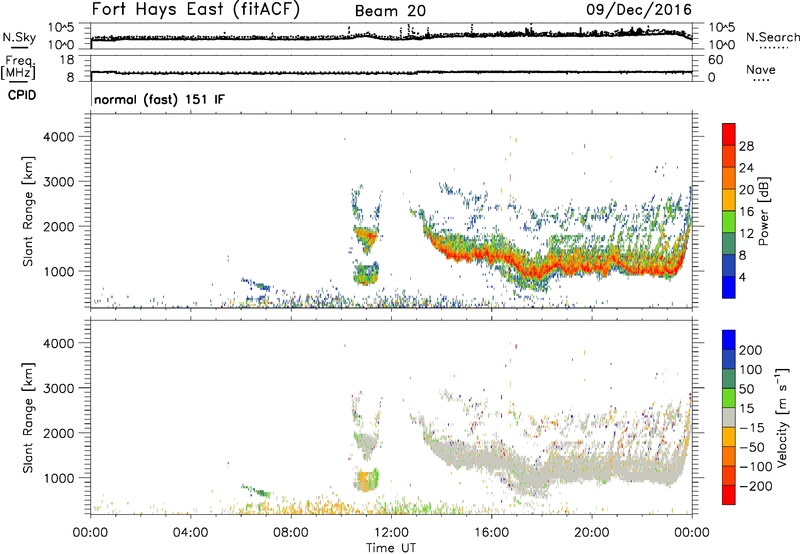Click the "N.Sky" legend label
The image size is (800, 554).
click(19, 37)
